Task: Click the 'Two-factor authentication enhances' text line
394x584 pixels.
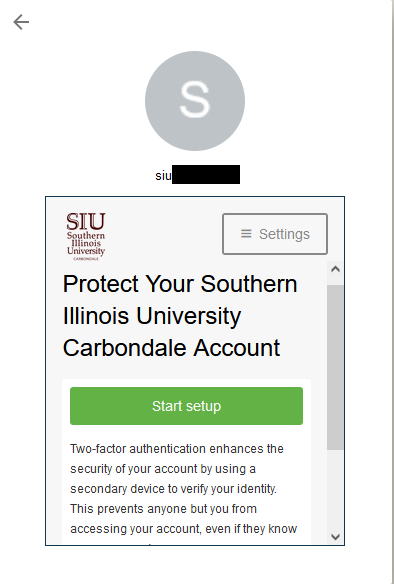Action: point(177,449)
